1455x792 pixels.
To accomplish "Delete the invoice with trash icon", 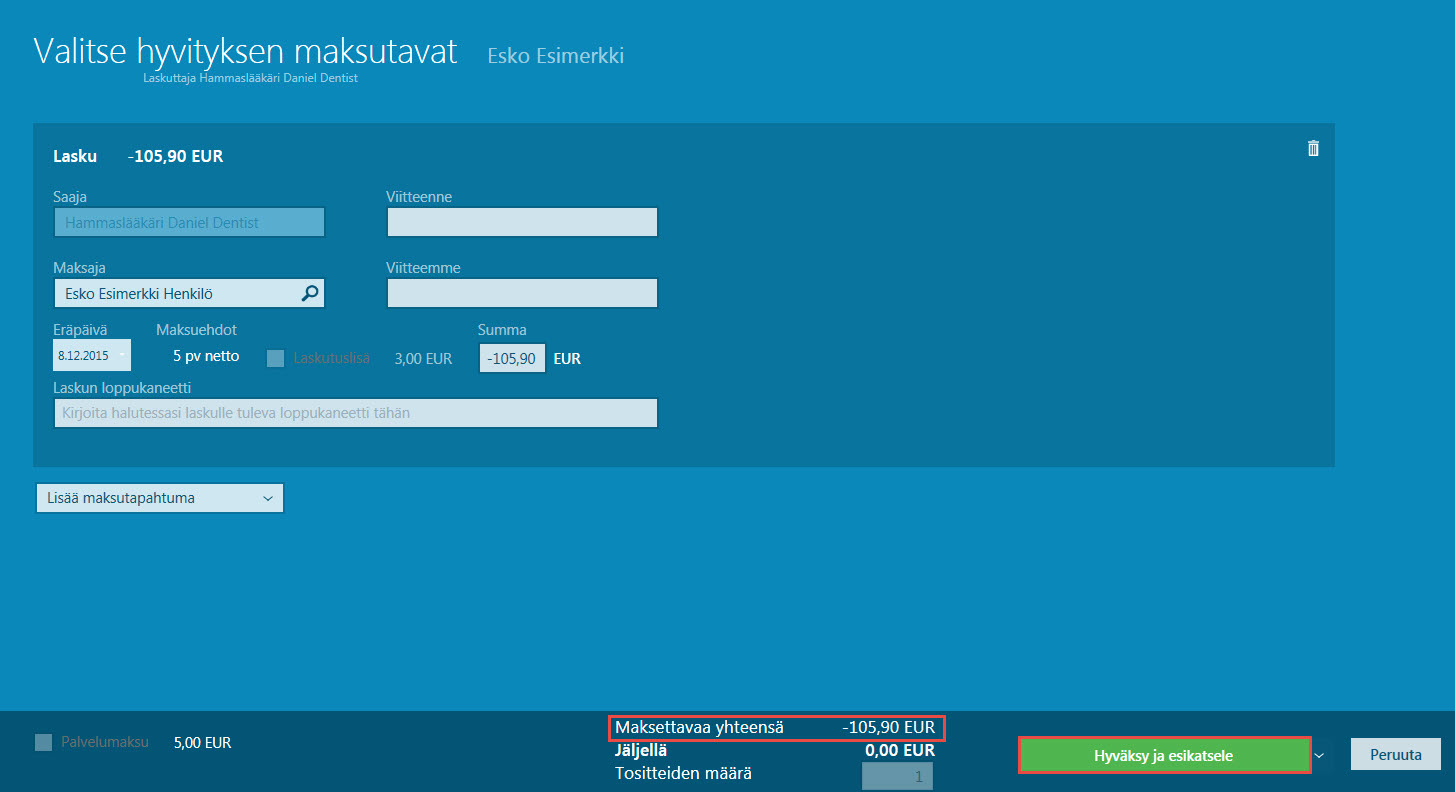I will point(1313,148).
